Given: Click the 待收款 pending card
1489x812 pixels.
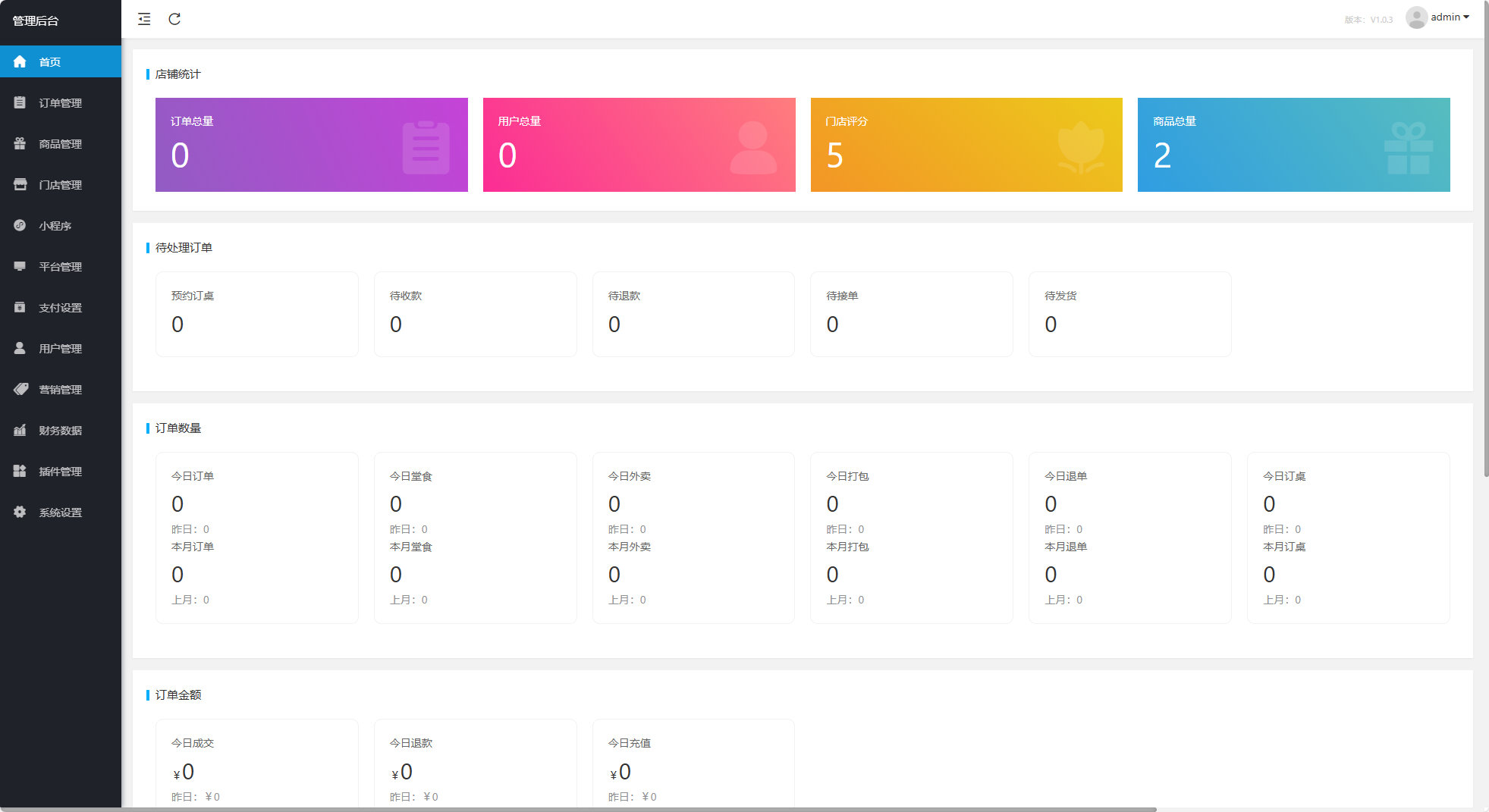Looking at the screenshot, I should pyautogui.click(x=475, y=314).
